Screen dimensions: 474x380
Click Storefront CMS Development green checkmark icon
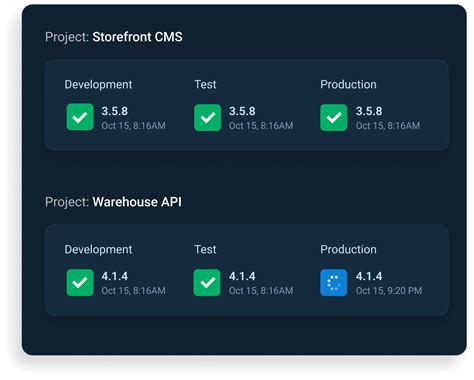pos(80,117)
